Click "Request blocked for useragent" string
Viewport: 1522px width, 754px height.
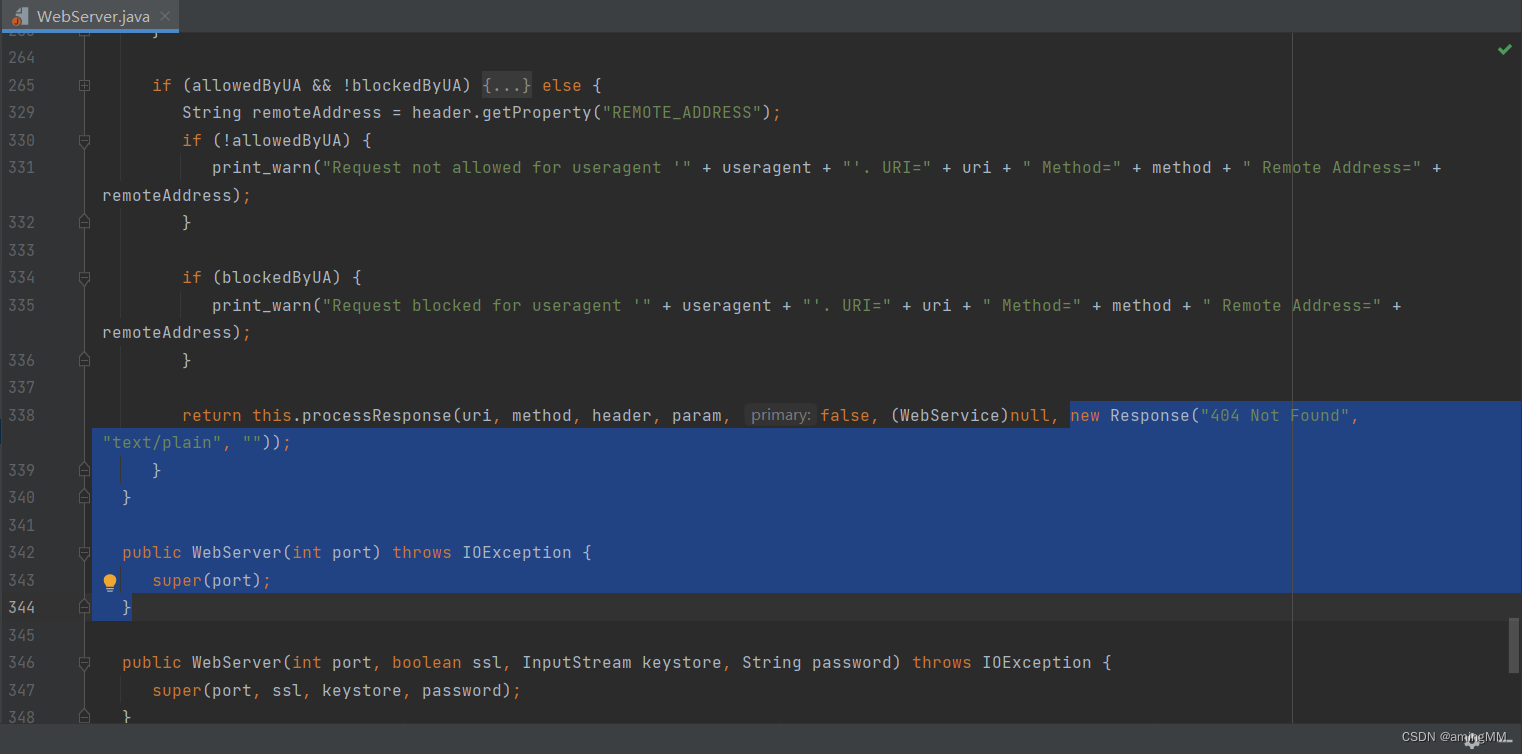[x=486, y=305]
